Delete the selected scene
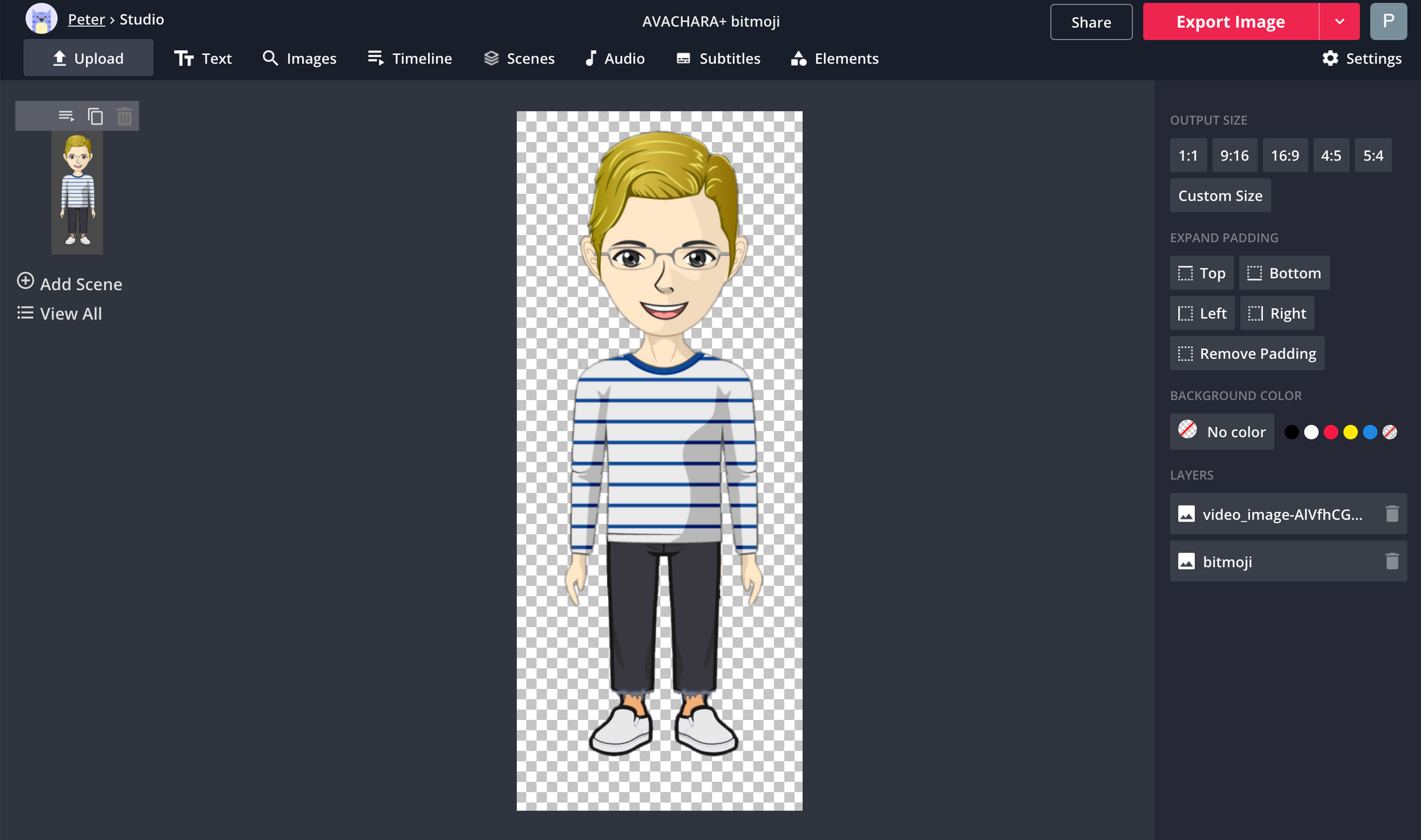The image size is (1421, 840). (x=124, y=115)
